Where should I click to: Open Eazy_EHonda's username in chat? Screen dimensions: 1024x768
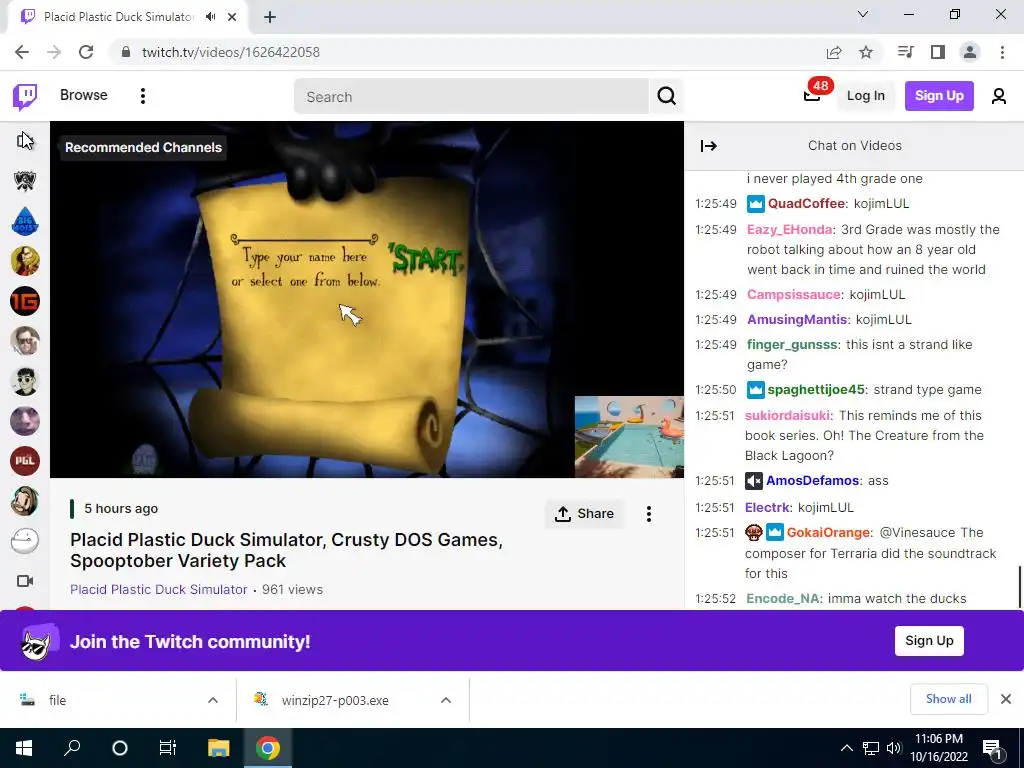point(790,230)
